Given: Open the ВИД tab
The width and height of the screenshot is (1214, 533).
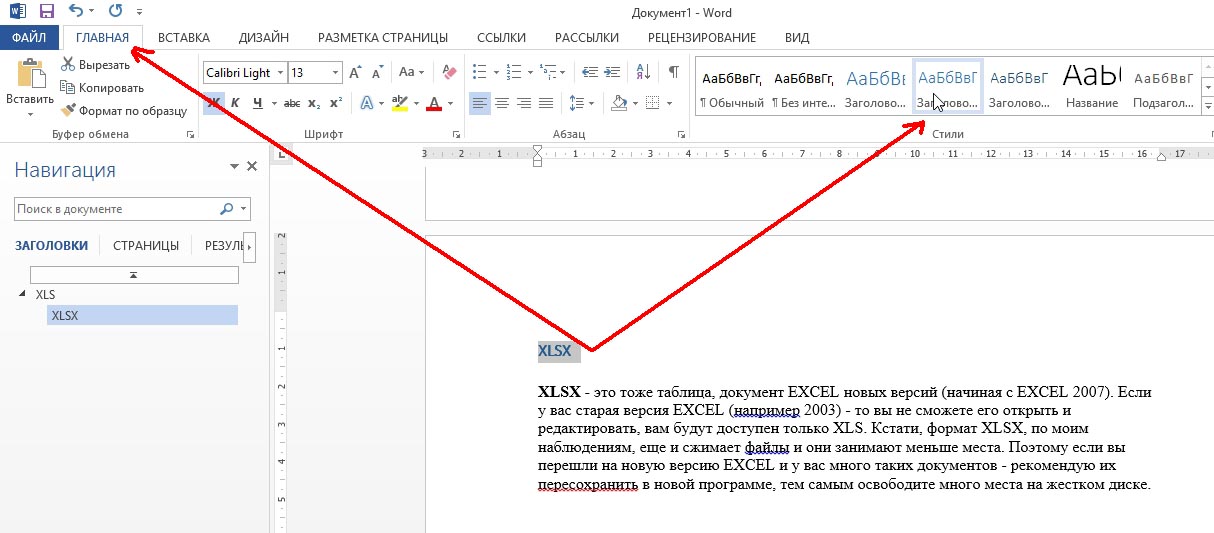Looking at the screenshot, I should click(797, 38).
